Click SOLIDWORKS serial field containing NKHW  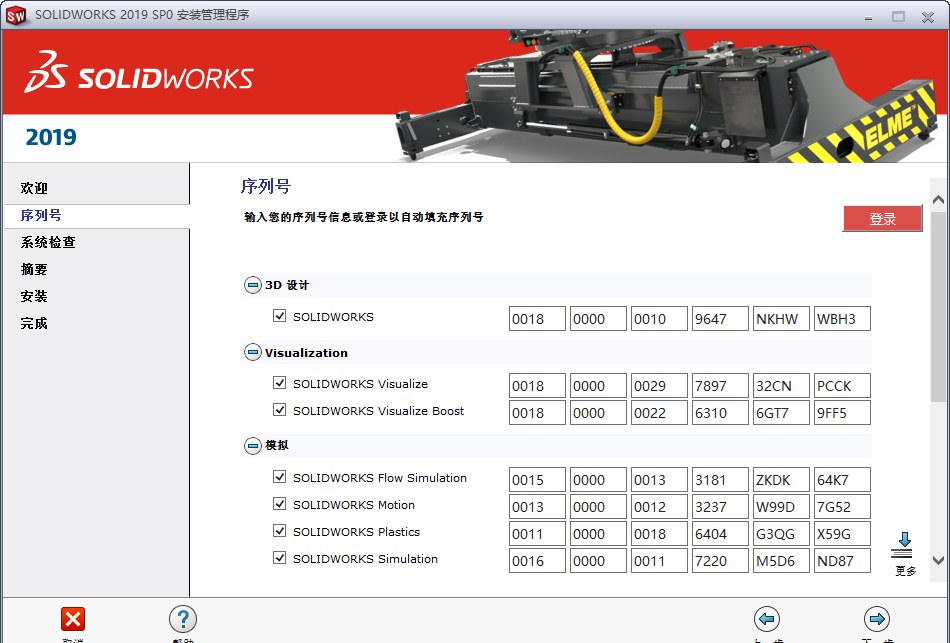pyautogui.click(x=781, y=319)
